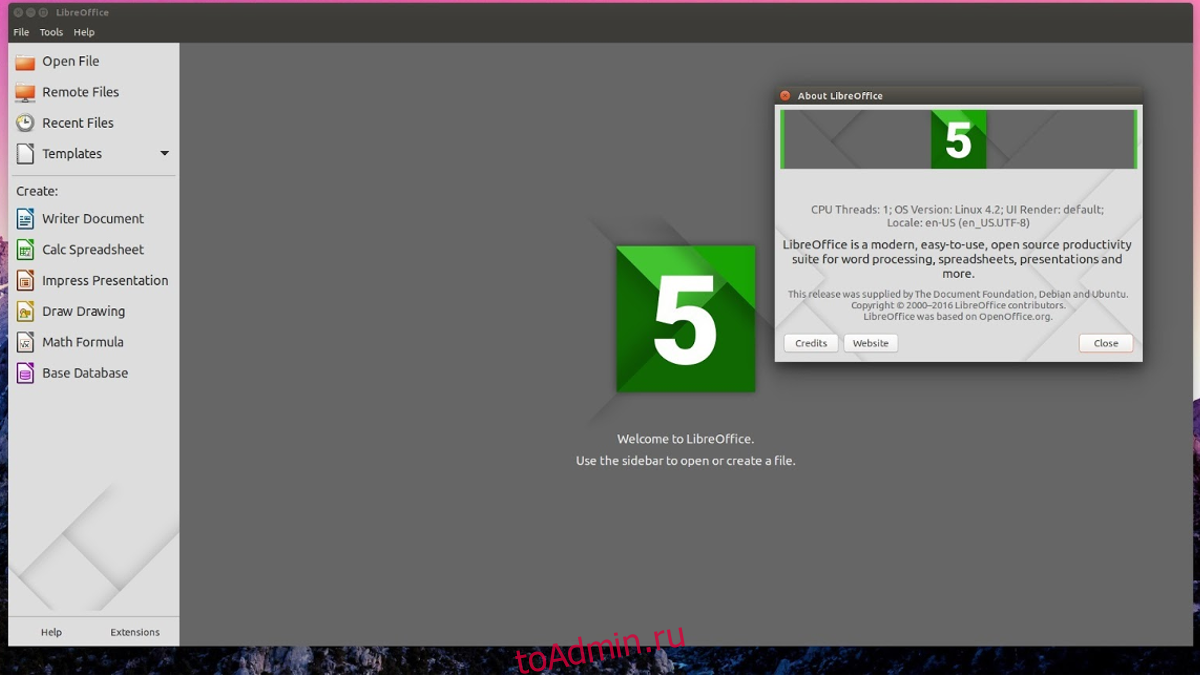Click the Close button in About dialog
This screenshot has width=1200, height=675.
[x=1106, y=343]
